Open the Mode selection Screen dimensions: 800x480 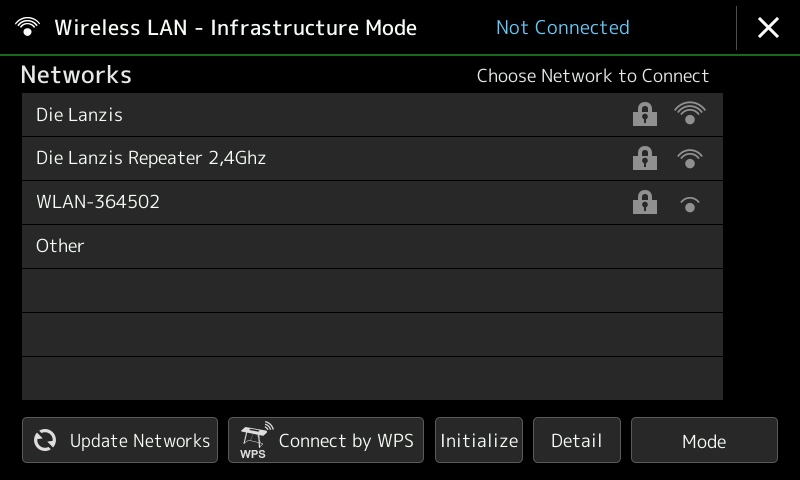tap(705, 440)
